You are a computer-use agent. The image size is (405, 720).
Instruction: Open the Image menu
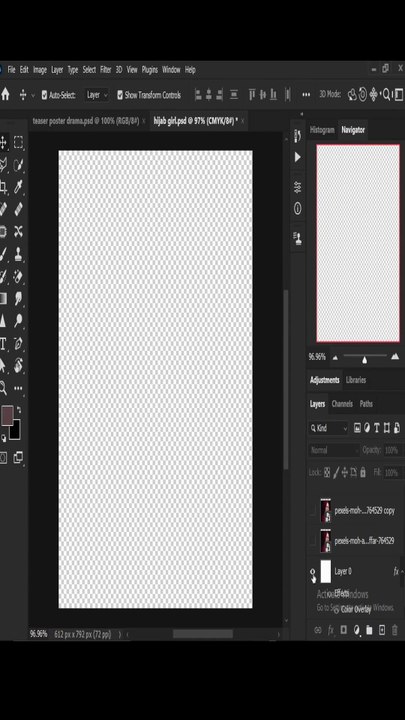pyautogui.click(x=39, y=70)
